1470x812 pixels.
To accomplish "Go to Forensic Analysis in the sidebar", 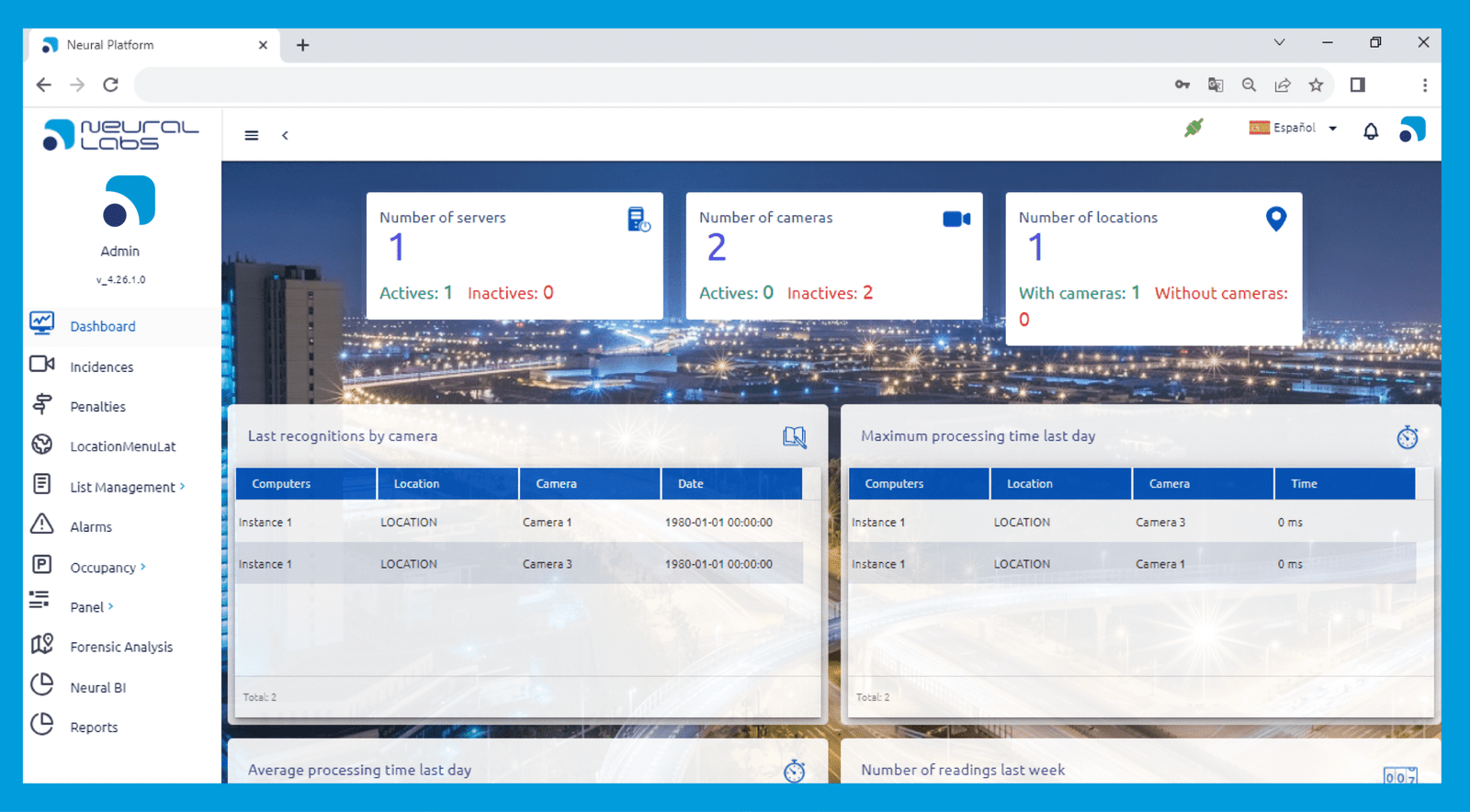I will pyautogui.click(x=120, y=647).
